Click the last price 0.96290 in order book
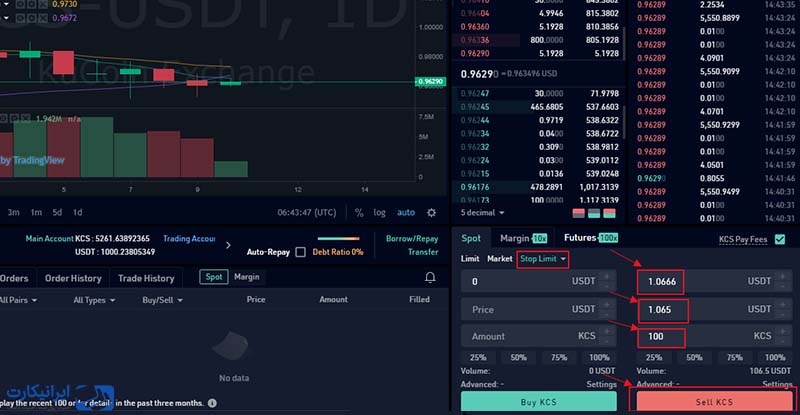 pos(479,74)
